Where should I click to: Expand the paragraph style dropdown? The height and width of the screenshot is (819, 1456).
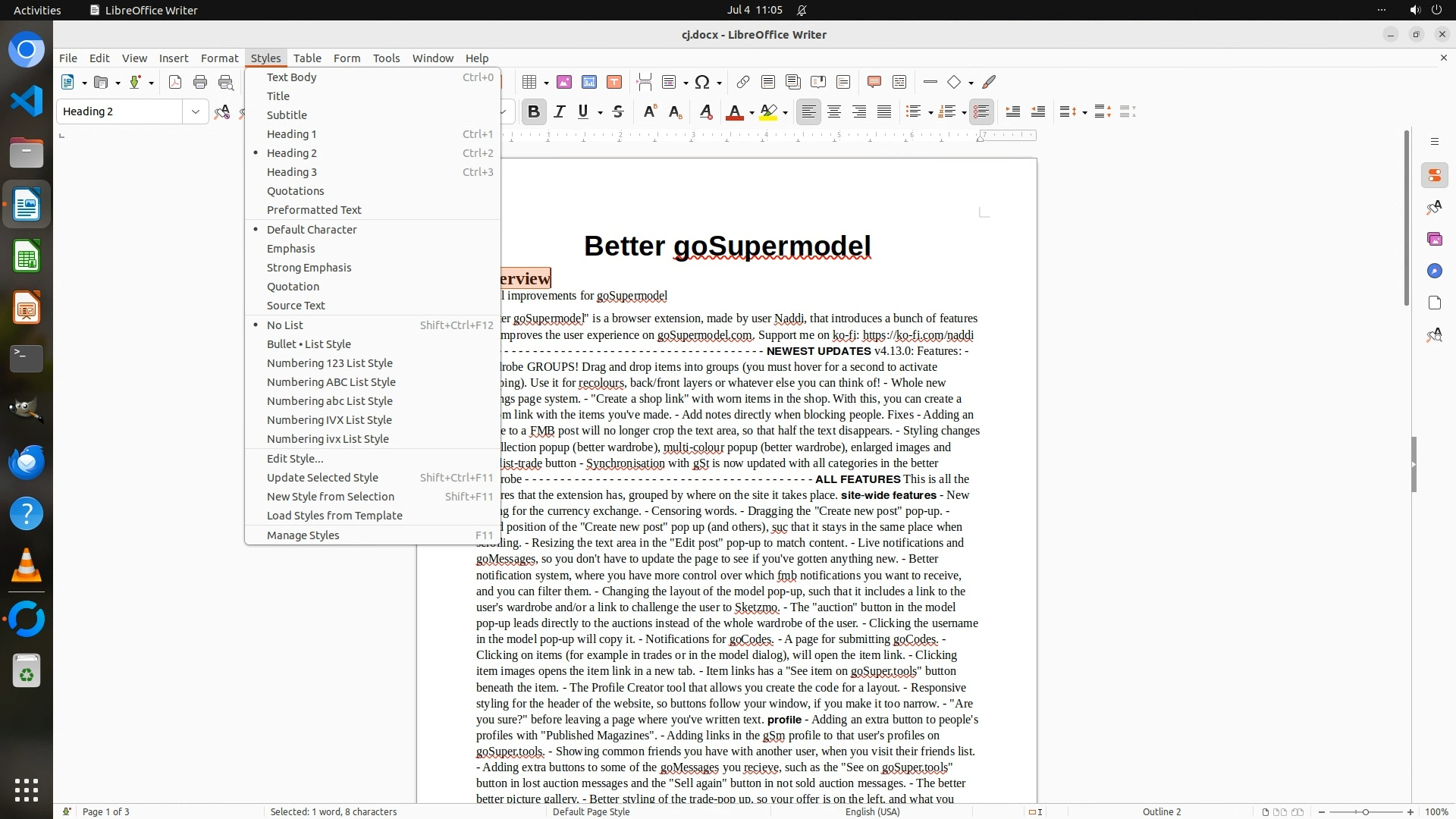(x=196, y=111)
